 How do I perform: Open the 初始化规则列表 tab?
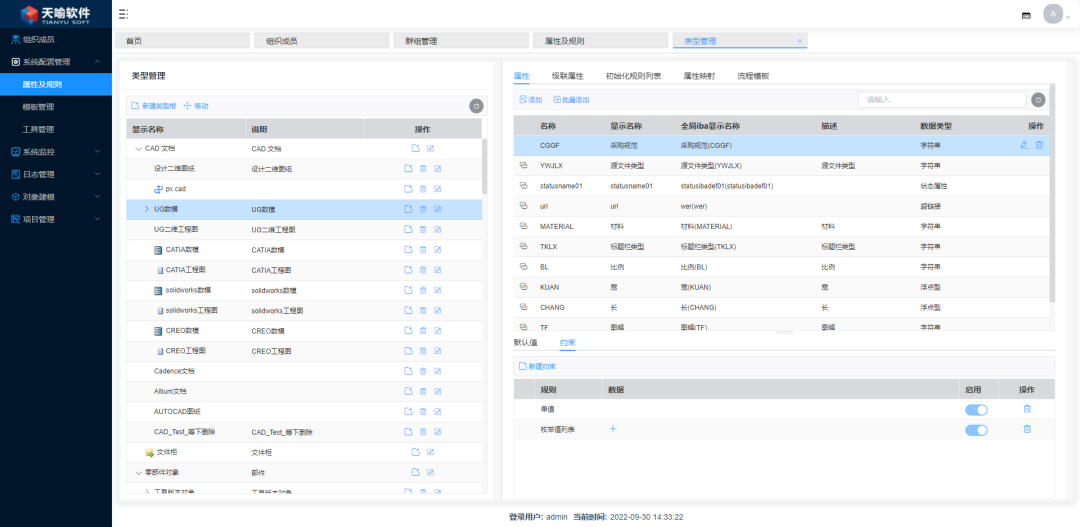coord(633,76)
